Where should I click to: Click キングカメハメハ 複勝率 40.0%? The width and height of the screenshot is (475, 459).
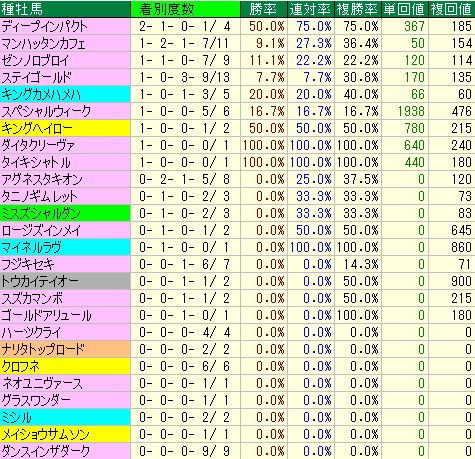(x=361, y=94)
